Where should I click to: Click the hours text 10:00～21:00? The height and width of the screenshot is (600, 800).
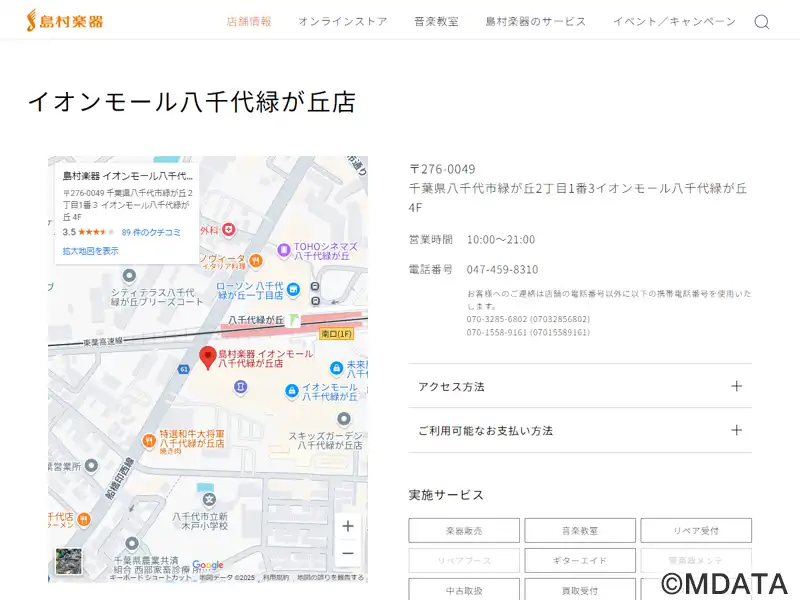point(501,239)
